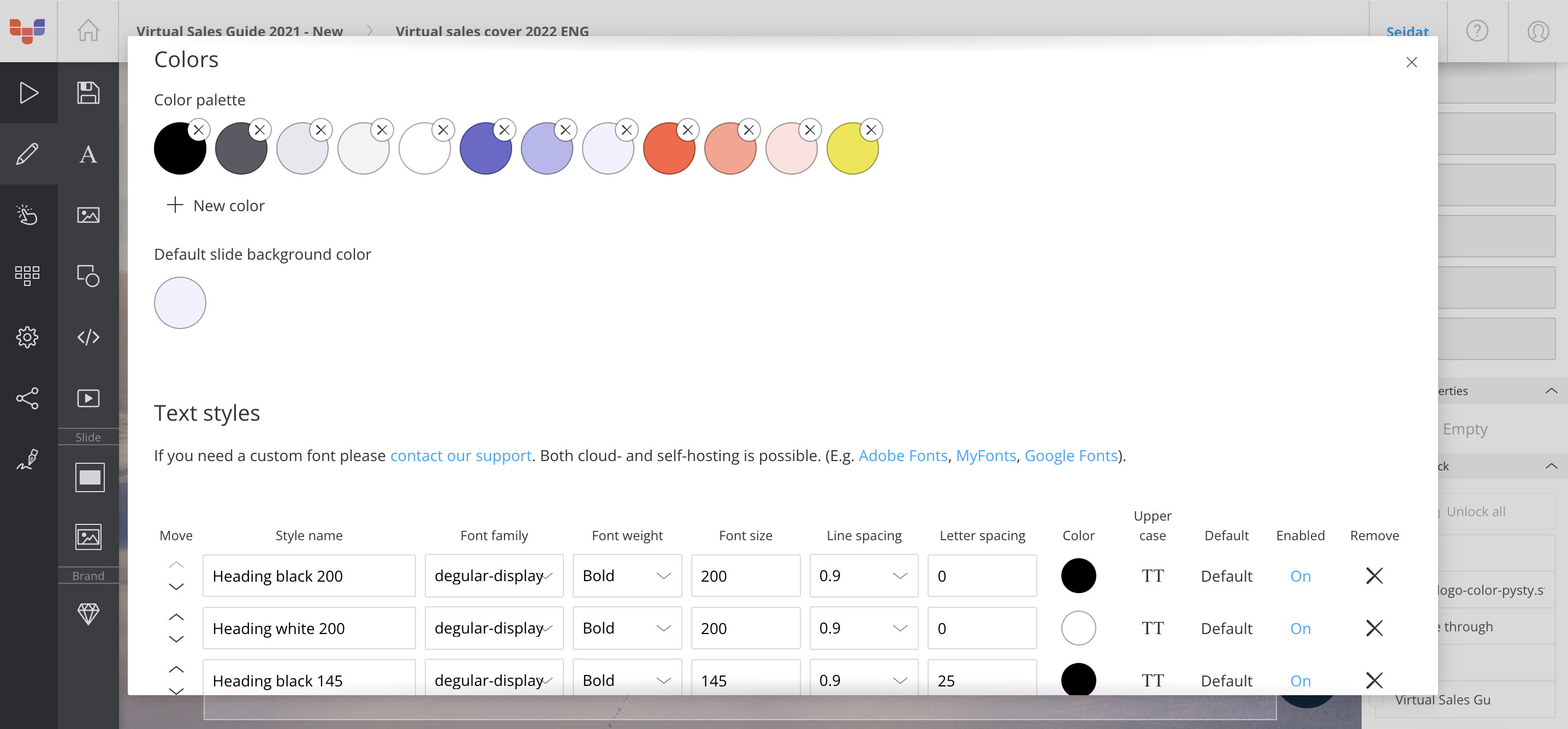Open the slide grid overview icon
Viewport: 1568px width, 729px height.
[x=27, y=276]
